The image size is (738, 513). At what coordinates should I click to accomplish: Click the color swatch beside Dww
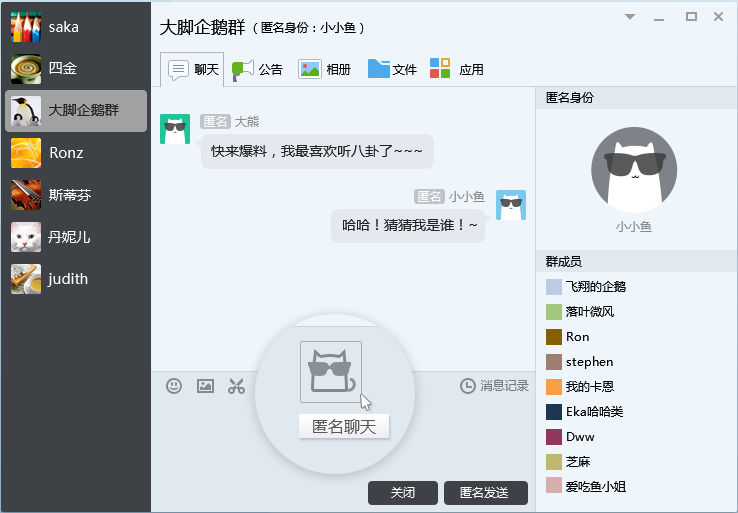pyautogui.click(x=554, y=437)
